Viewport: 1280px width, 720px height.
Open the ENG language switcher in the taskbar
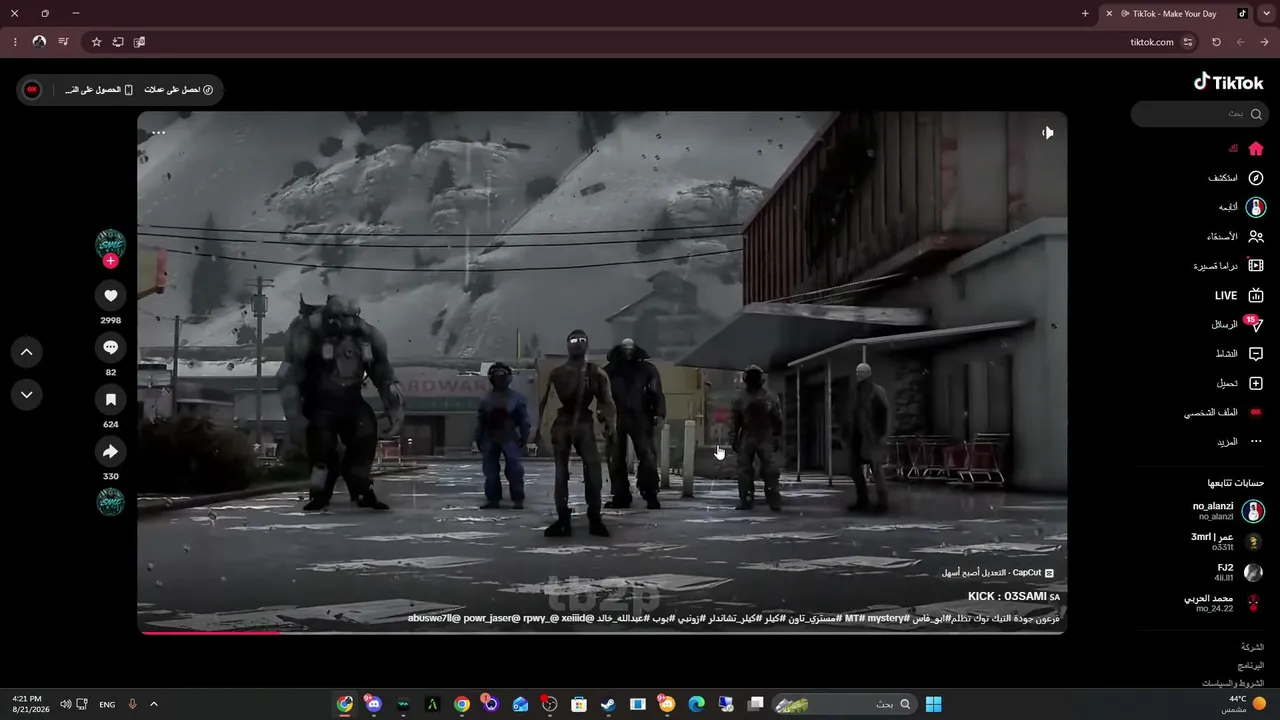pyautogui.click(x=107, y=704)
